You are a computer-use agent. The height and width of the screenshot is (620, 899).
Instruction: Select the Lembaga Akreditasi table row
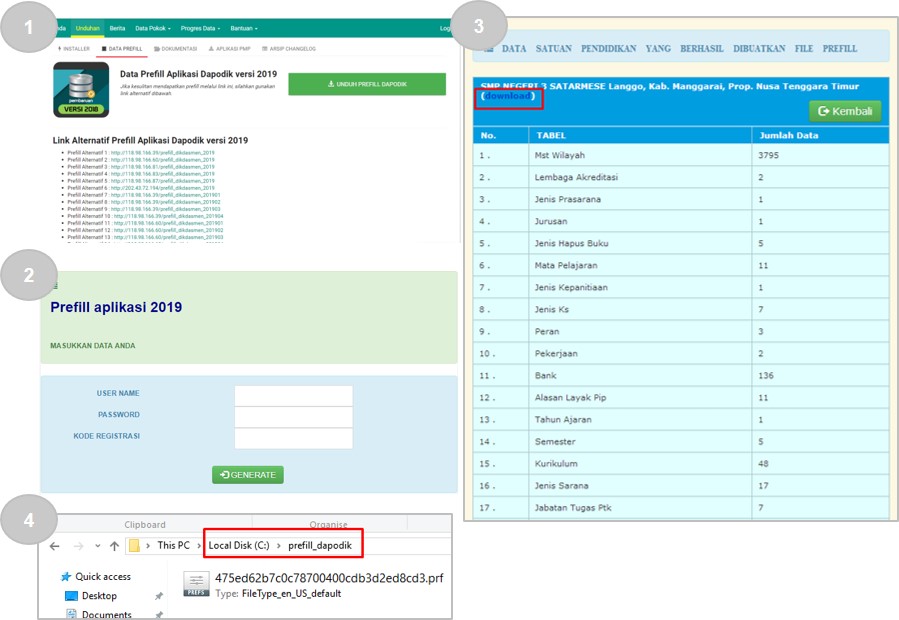[681, 177]
